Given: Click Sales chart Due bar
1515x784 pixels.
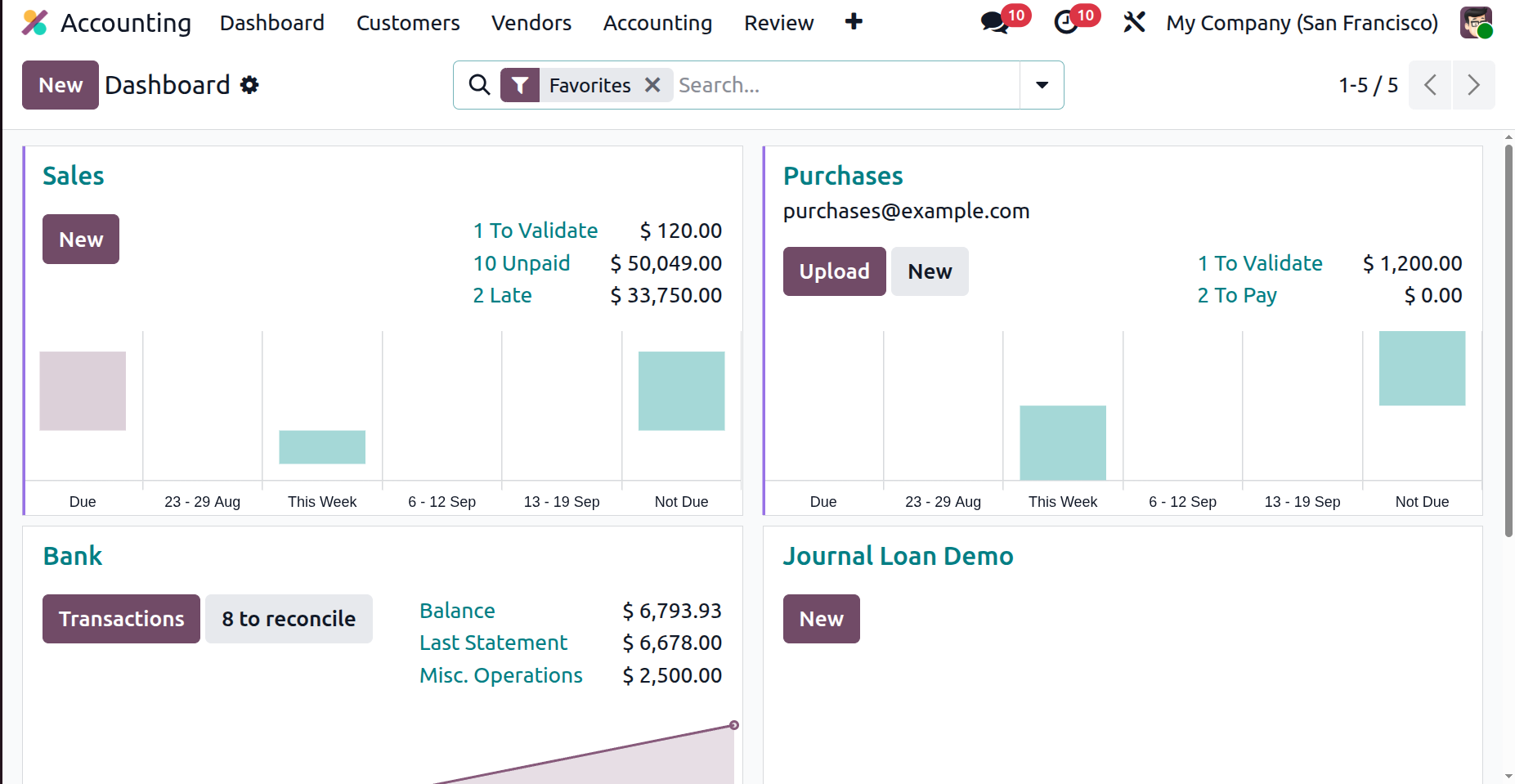Looking at the screenshot, I should pos(83,391).
